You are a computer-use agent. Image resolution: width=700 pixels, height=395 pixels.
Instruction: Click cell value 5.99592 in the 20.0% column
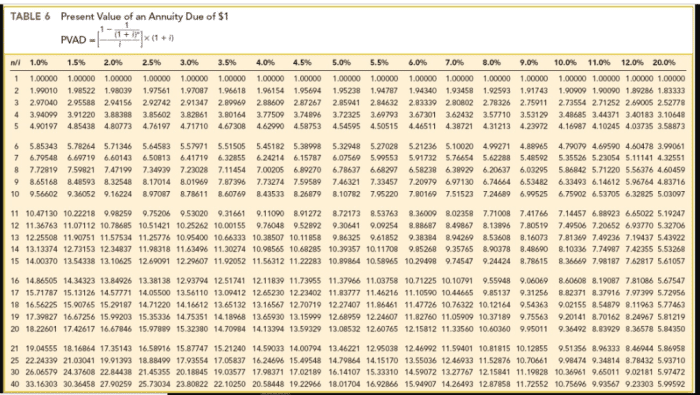[x=671, y=384]
